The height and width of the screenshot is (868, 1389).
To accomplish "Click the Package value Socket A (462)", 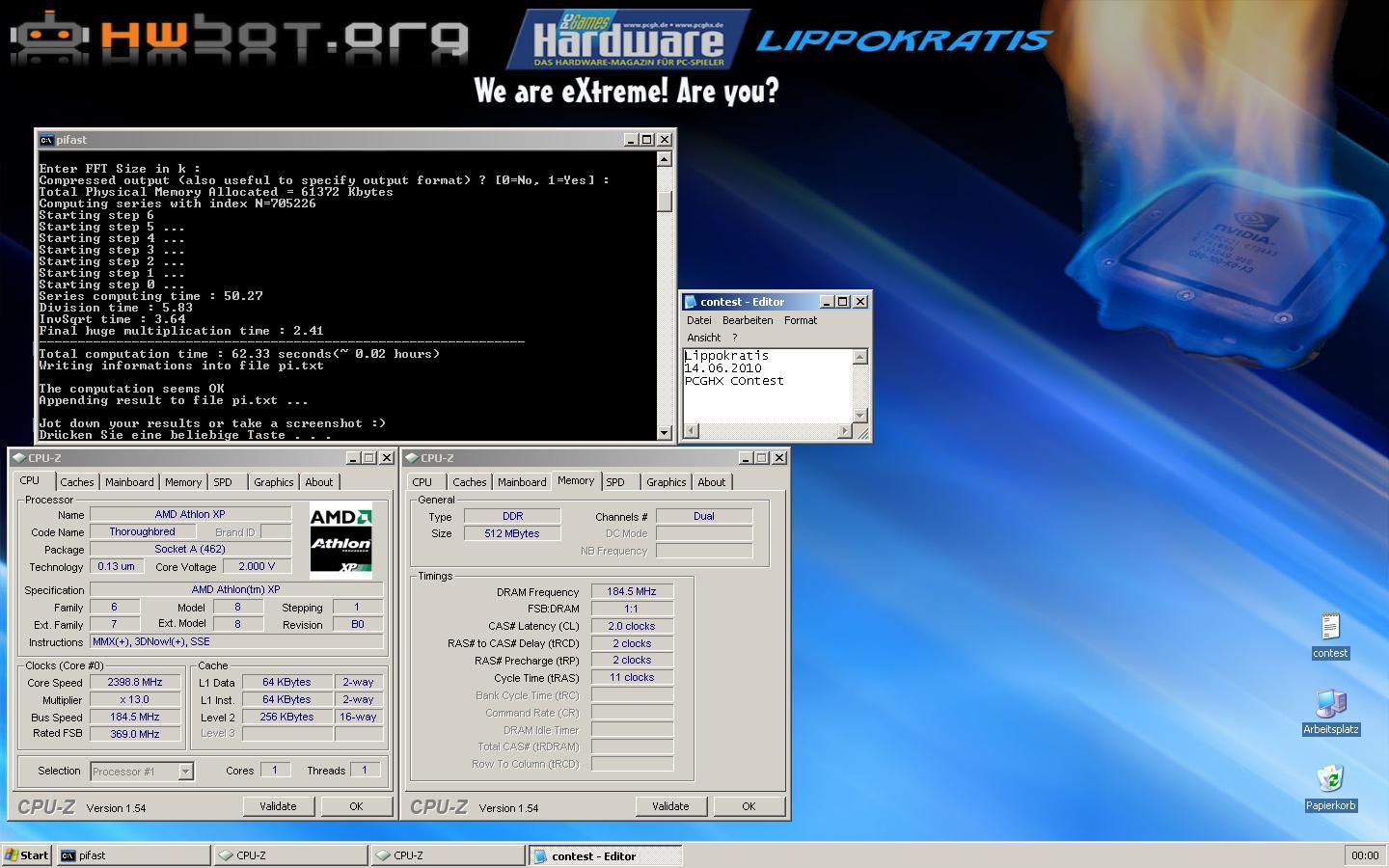I will click(x=190, y=549).
